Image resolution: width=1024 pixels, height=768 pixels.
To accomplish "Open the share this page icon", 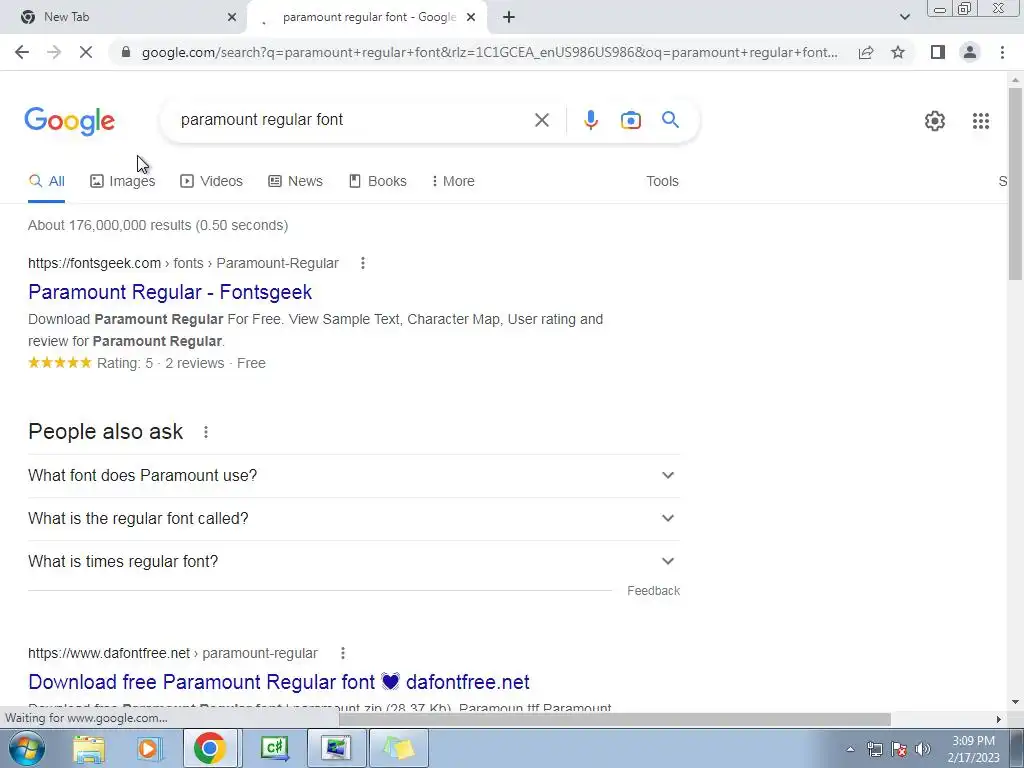I will (x=866, y=52).
